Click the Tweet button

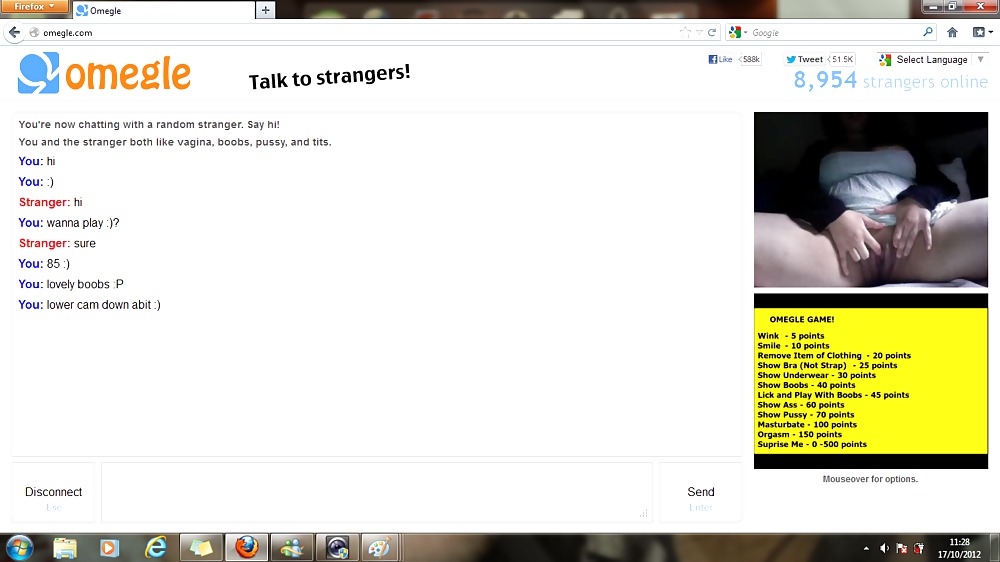pyautogui.click(x=804, y=60)
